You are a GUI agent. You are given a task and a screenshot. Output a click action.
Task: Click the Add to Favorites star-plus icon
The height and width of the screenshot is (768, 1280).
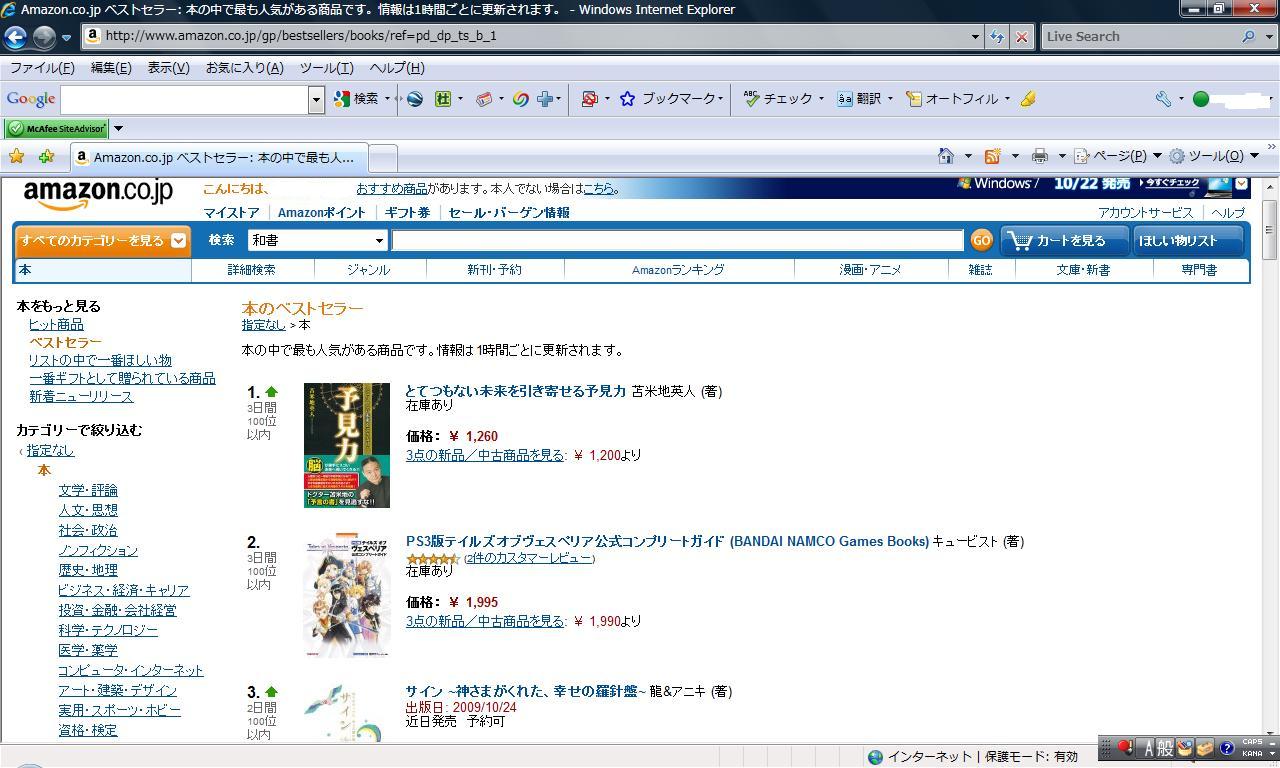click(46, 156)
